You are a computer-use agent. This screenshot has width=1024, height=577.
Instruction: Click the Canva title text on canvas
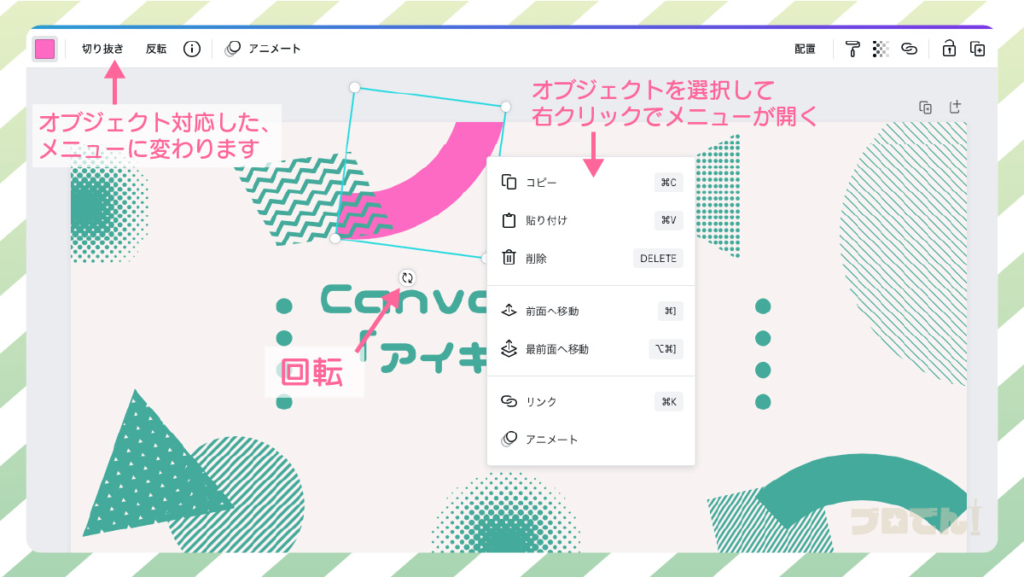pos(404,301)
